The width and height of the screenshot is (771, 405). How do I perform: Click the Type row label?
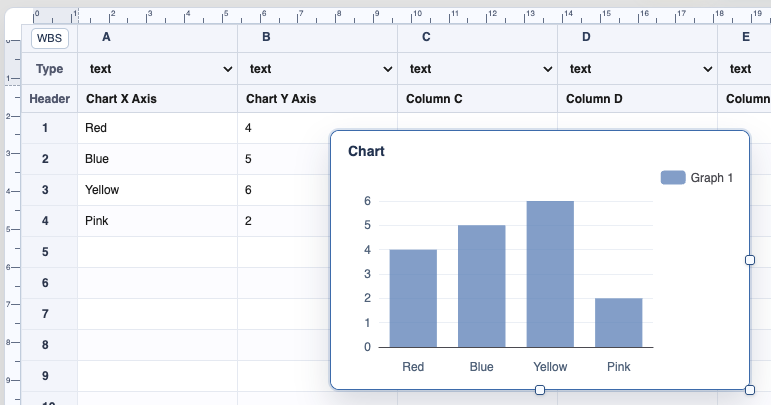tap(49, 69)
